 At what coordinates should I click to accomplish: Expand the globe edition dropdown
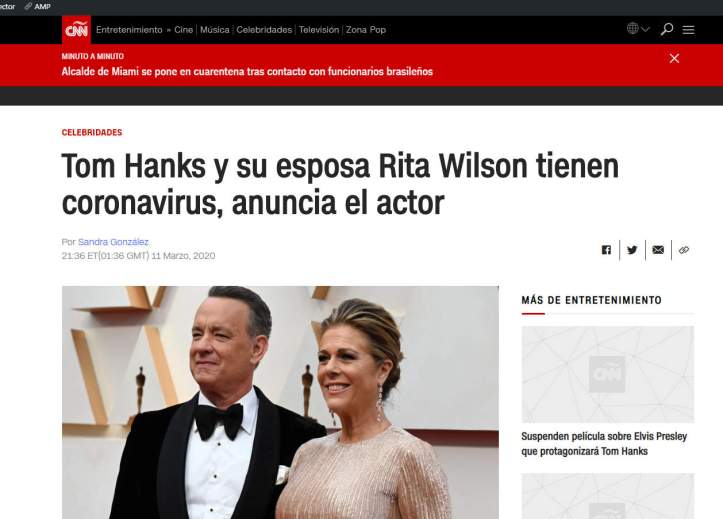[x=638, y=29]
